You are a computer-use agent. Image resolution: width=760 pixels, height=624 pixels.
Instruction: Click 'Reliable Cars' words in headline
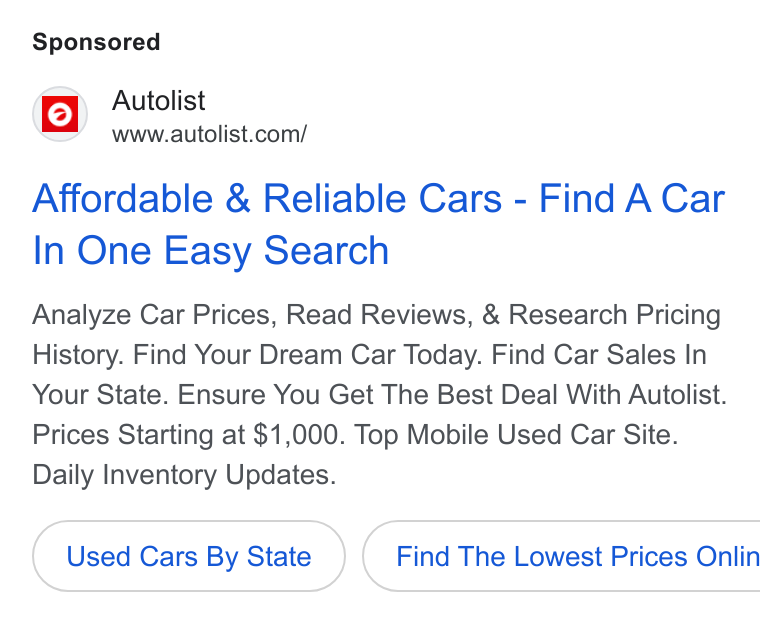click(x=383, y=199)
